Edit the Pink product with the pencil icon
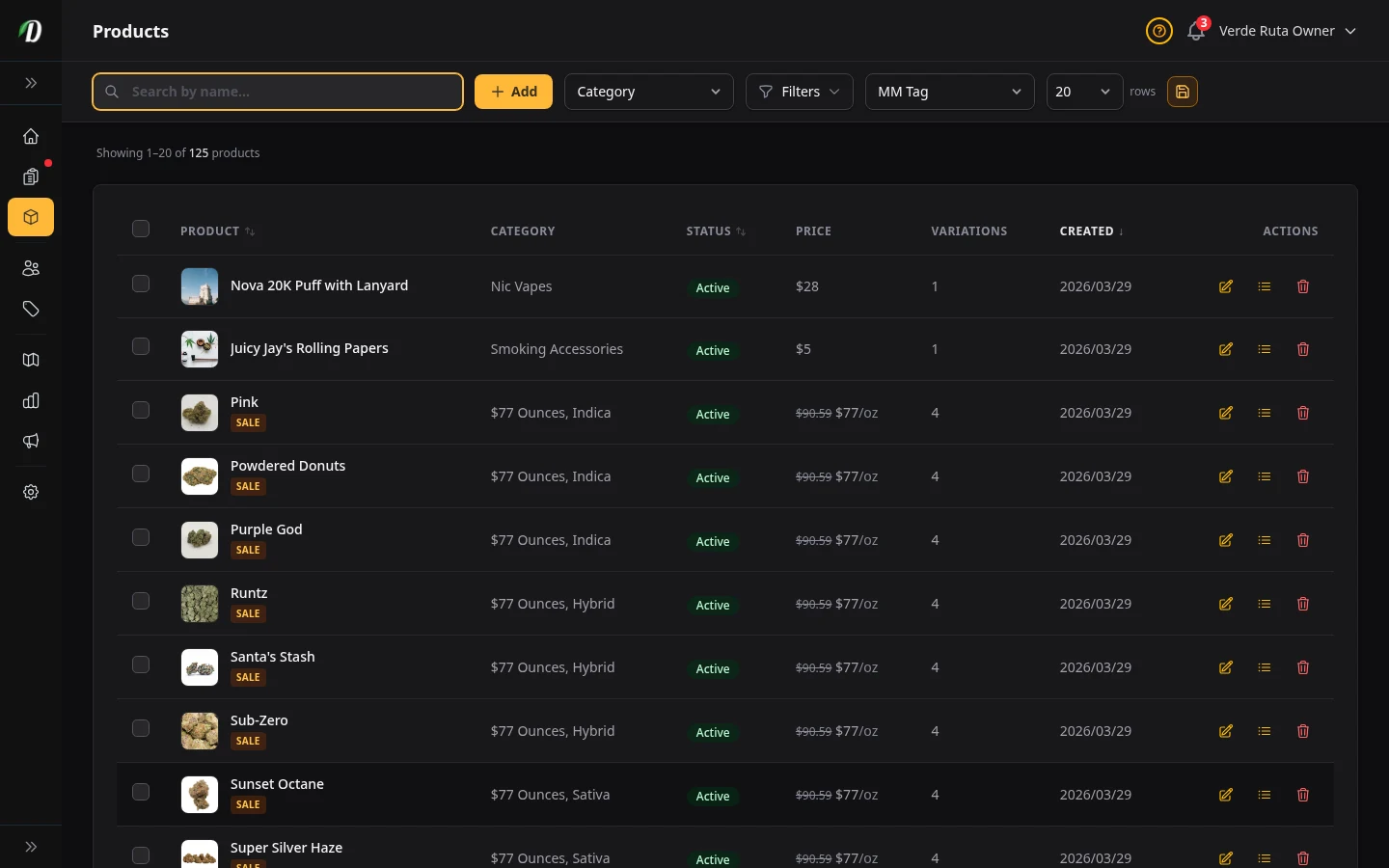1389x868 pixels. tap(1225, 413)
